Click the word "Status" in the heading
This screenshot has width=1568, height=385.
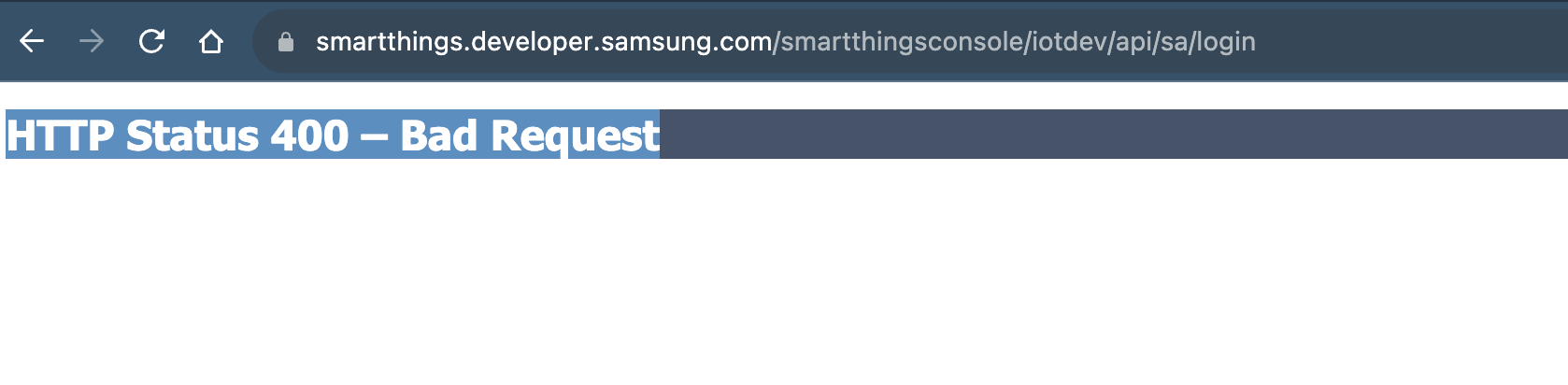(x=192, y=135)
